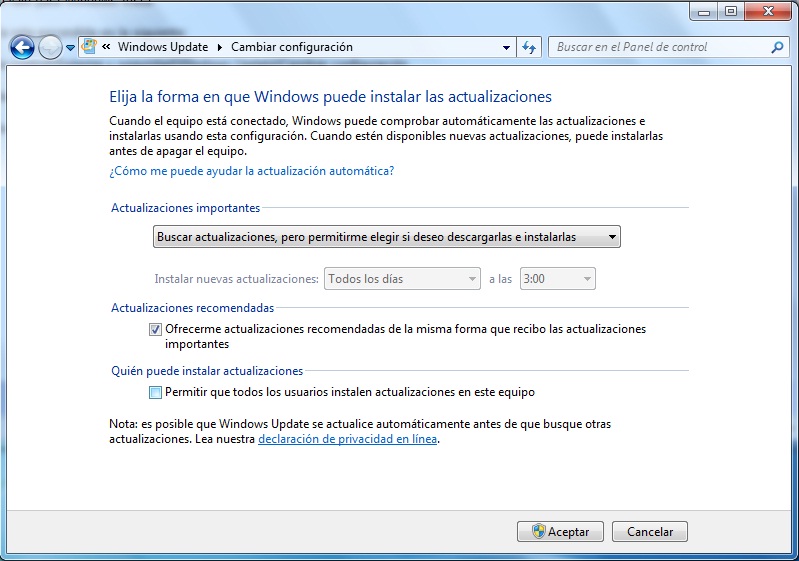This screenshot has height=561, width=799.
Task: Select Cambiar configuración breadcrumb
Action: (291, 47)
